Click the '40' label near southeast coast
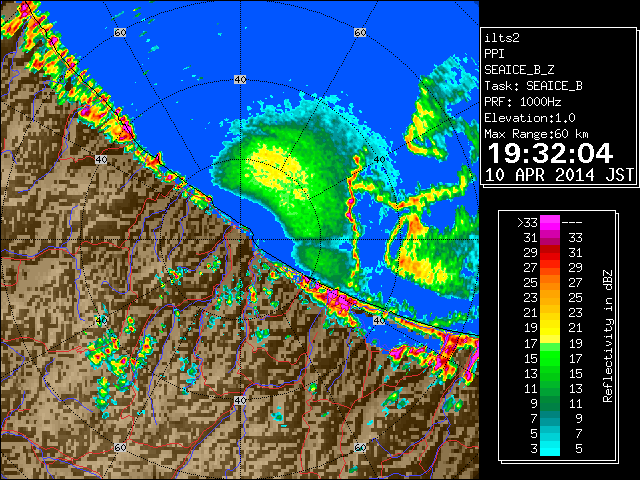The width and height of the screenshot is (640, 480). coord(379,320)
